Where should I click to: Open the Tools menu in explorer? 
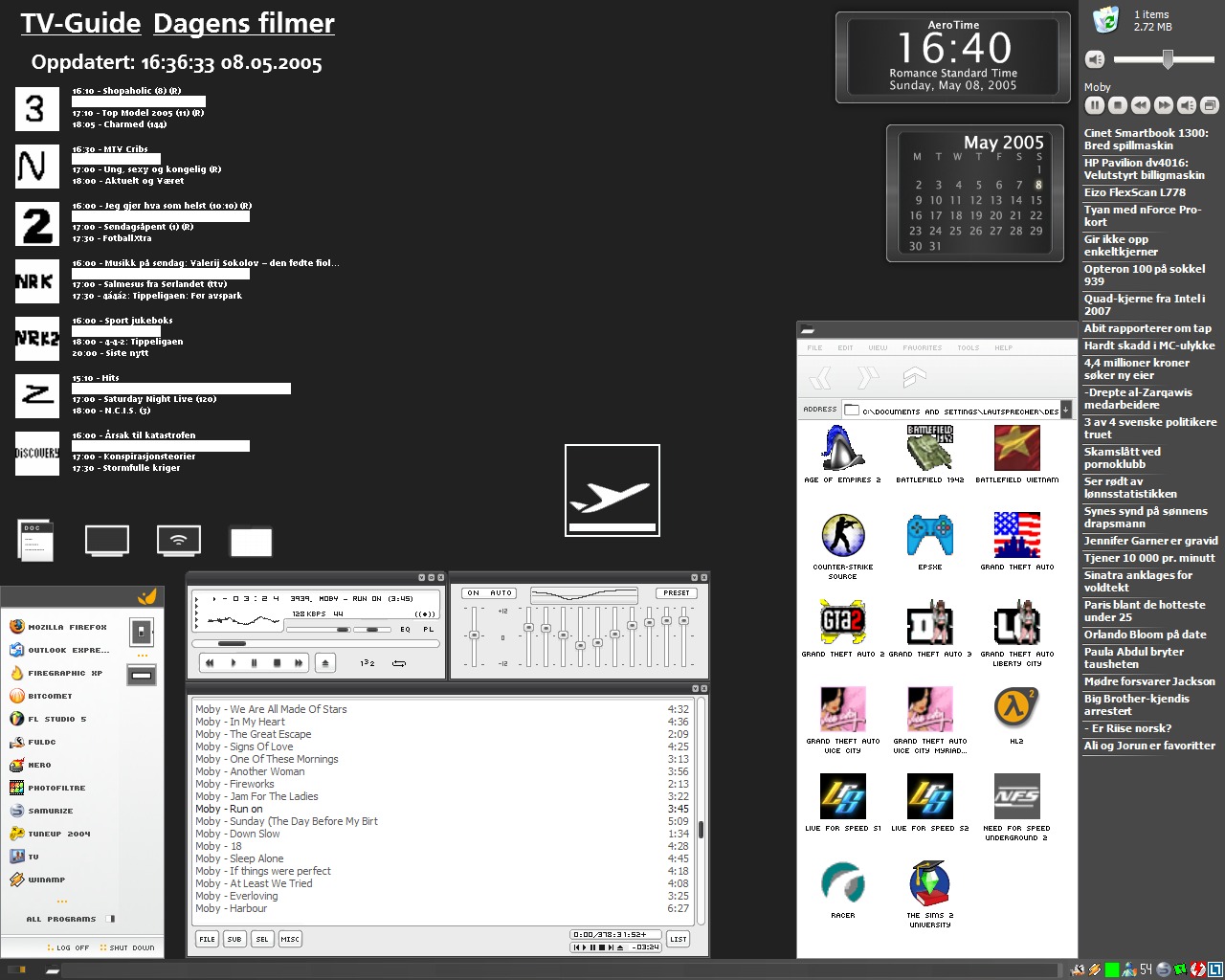tap(969, 347)
